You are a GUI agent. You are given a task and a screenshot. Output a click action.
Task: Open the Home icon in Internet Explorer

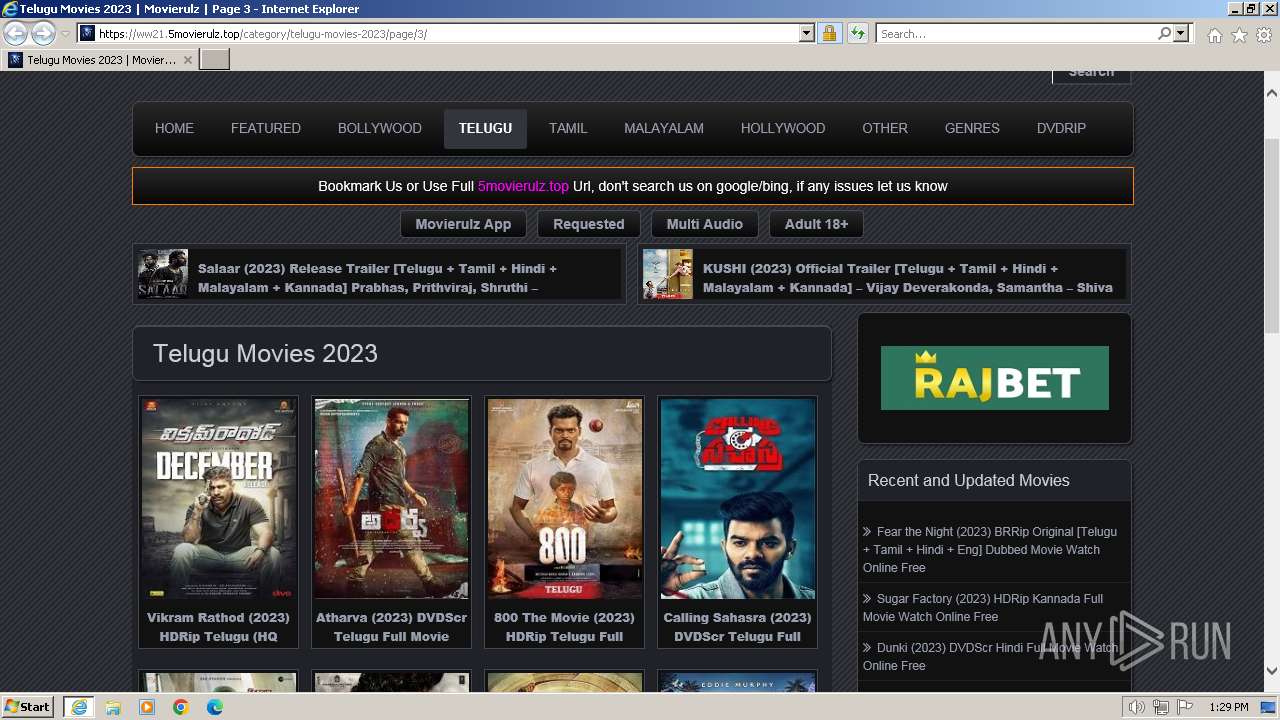pos(1214,35)
